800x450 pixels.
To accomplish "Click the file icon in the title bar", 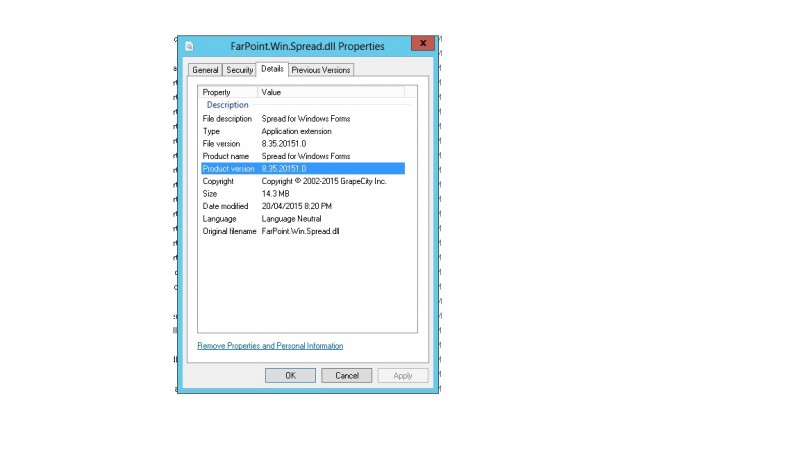I will [190, 46].
